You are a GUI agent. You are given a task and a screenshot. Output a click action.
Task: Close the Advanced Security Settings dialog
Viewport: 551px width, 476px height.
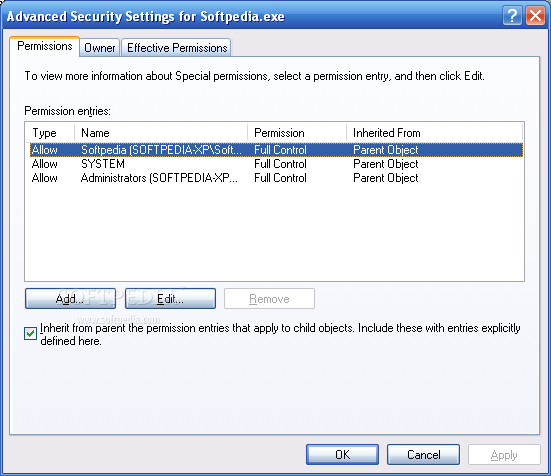[535, 16]
